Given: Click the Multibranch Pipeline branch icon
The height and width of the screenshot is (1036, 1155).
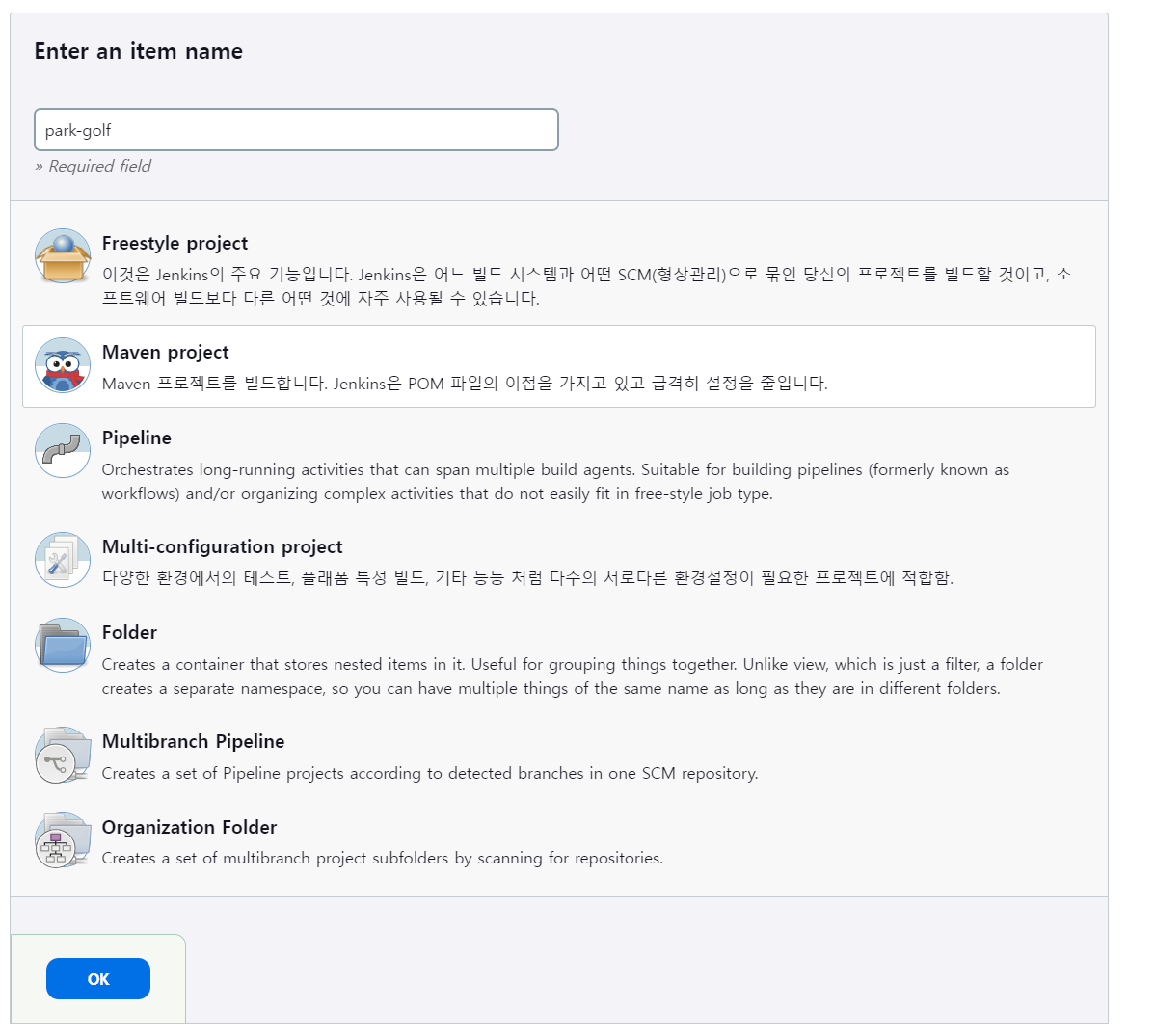Looking at the screenshot, I should pos(63,755).
